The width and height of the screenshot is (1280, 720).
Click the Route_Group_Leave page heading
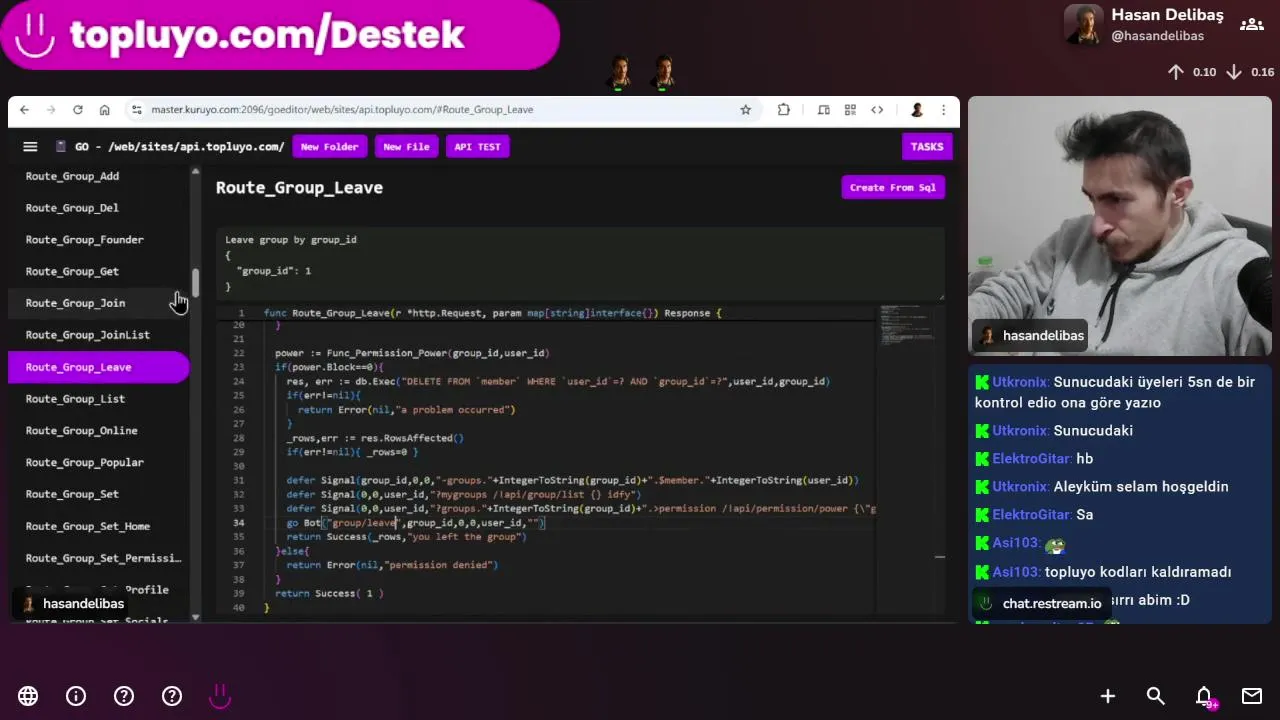point(299,188)
